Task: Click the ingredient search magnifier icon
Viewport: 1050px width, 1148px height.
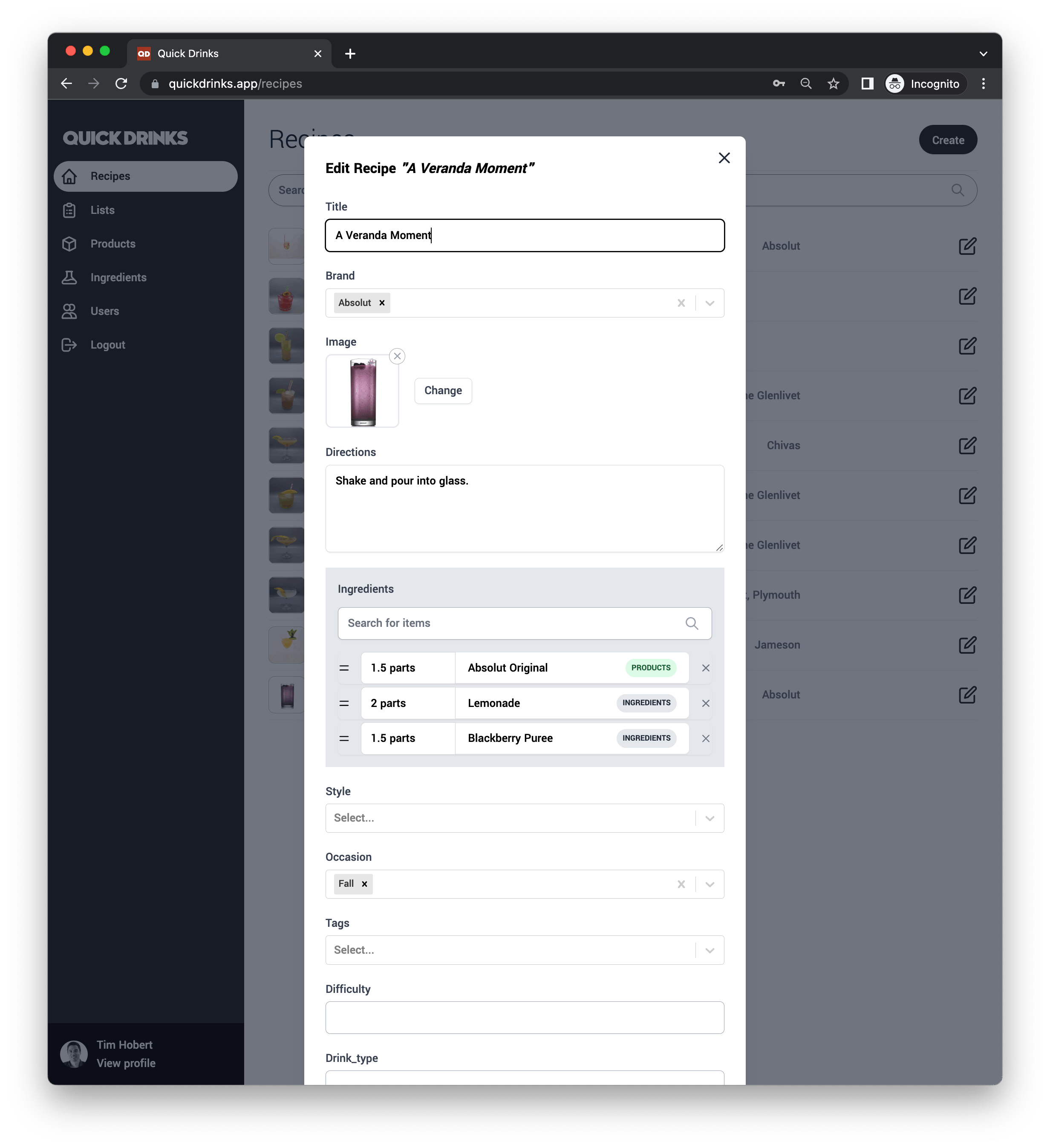Action: [x=691, y=623]
